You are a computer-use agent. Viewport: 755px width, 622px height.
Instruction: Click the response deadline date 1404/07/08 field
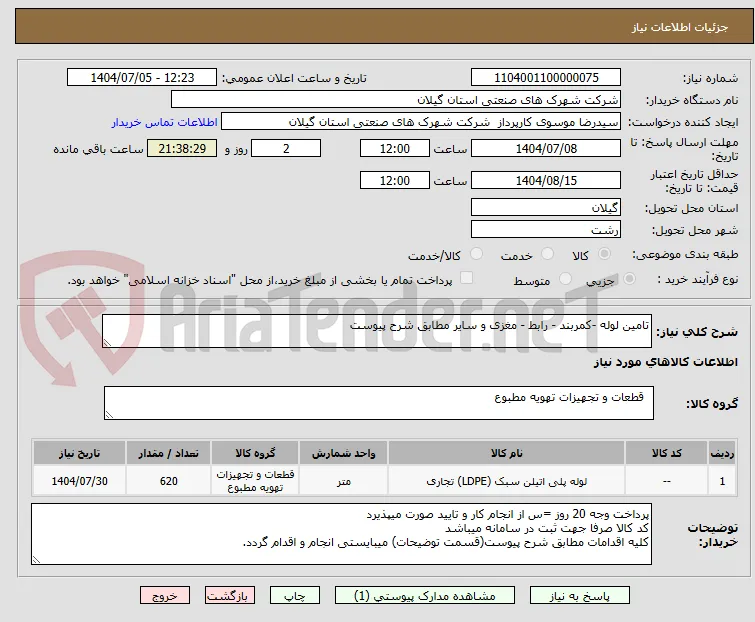tap(546, 148)
